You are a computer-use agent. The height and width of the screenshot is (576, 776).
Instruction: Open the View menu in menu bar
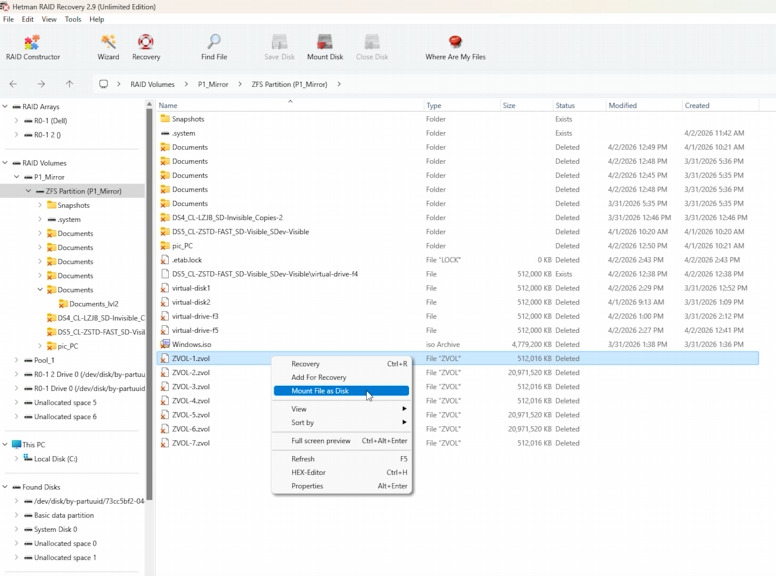point(49,19)
